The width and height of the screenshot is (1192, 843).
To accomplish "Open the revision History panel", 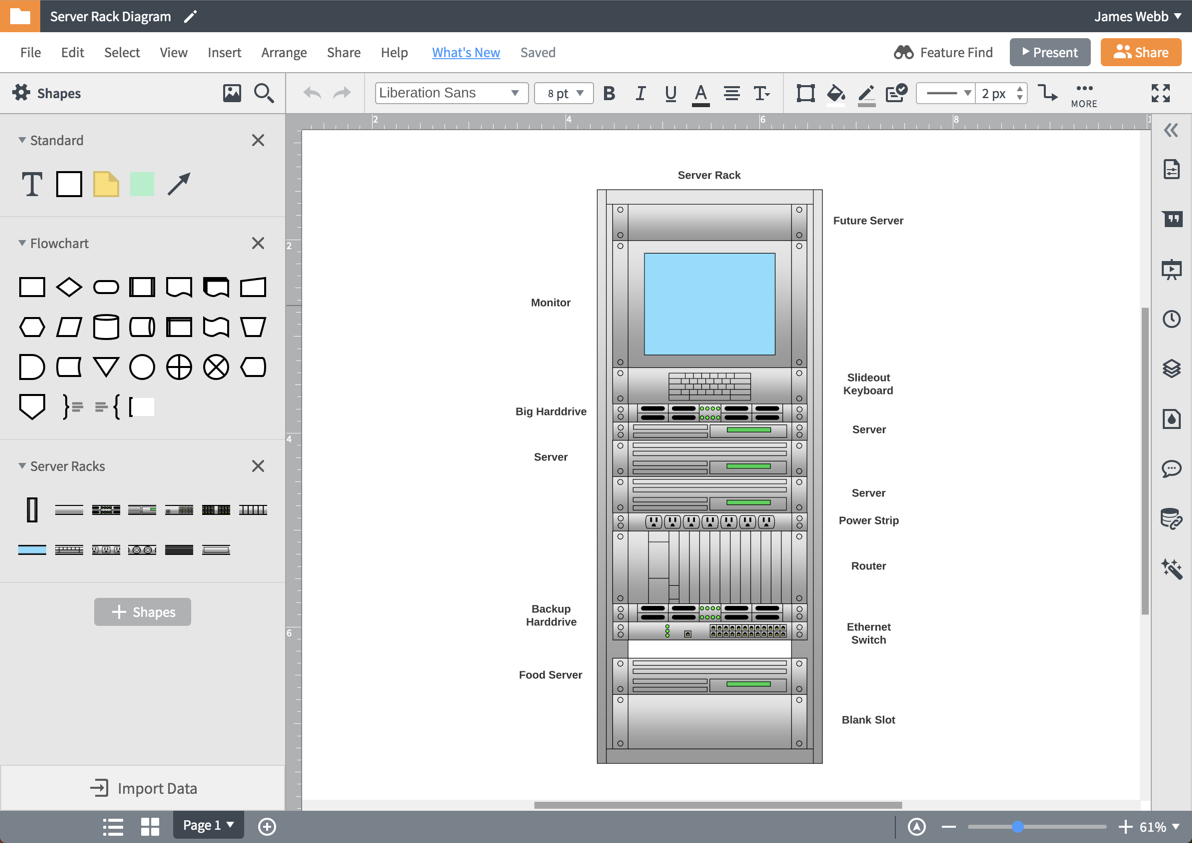I will click(x=1171, y=318).
